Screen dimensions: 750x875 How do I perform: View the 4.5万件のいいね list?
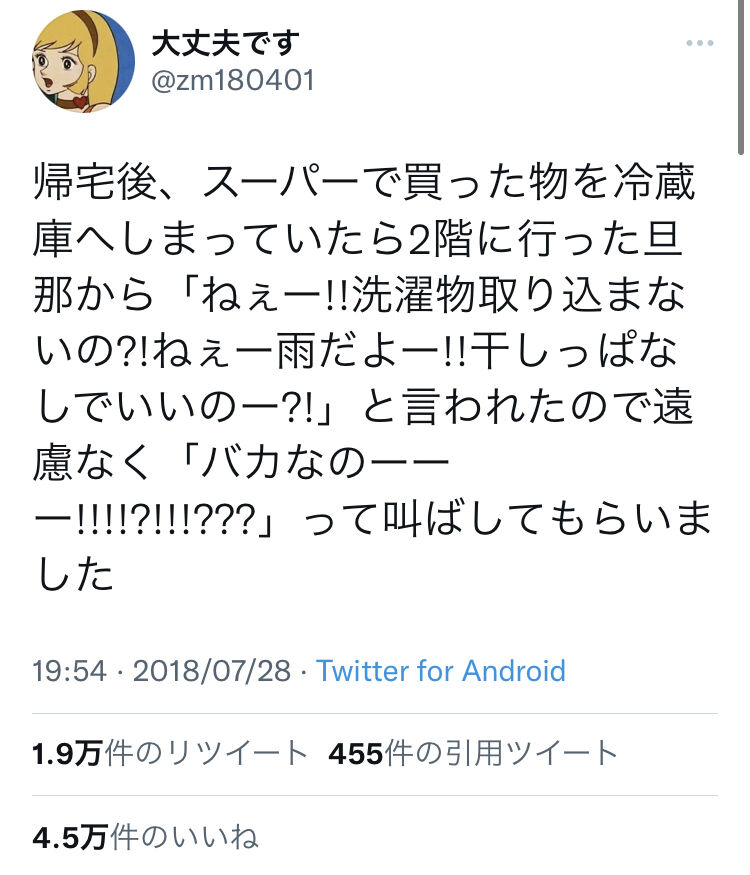click(x=145, y=837)
